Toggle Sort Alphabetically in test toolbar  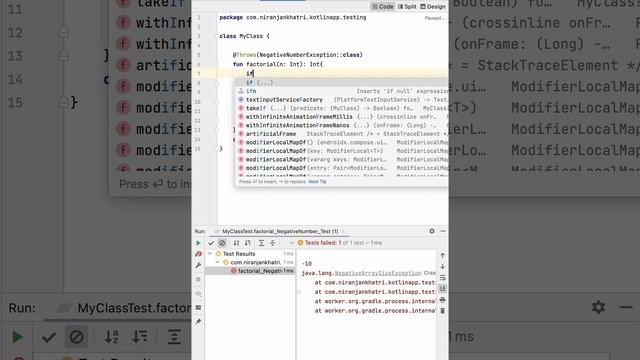[x=236, y=243]
